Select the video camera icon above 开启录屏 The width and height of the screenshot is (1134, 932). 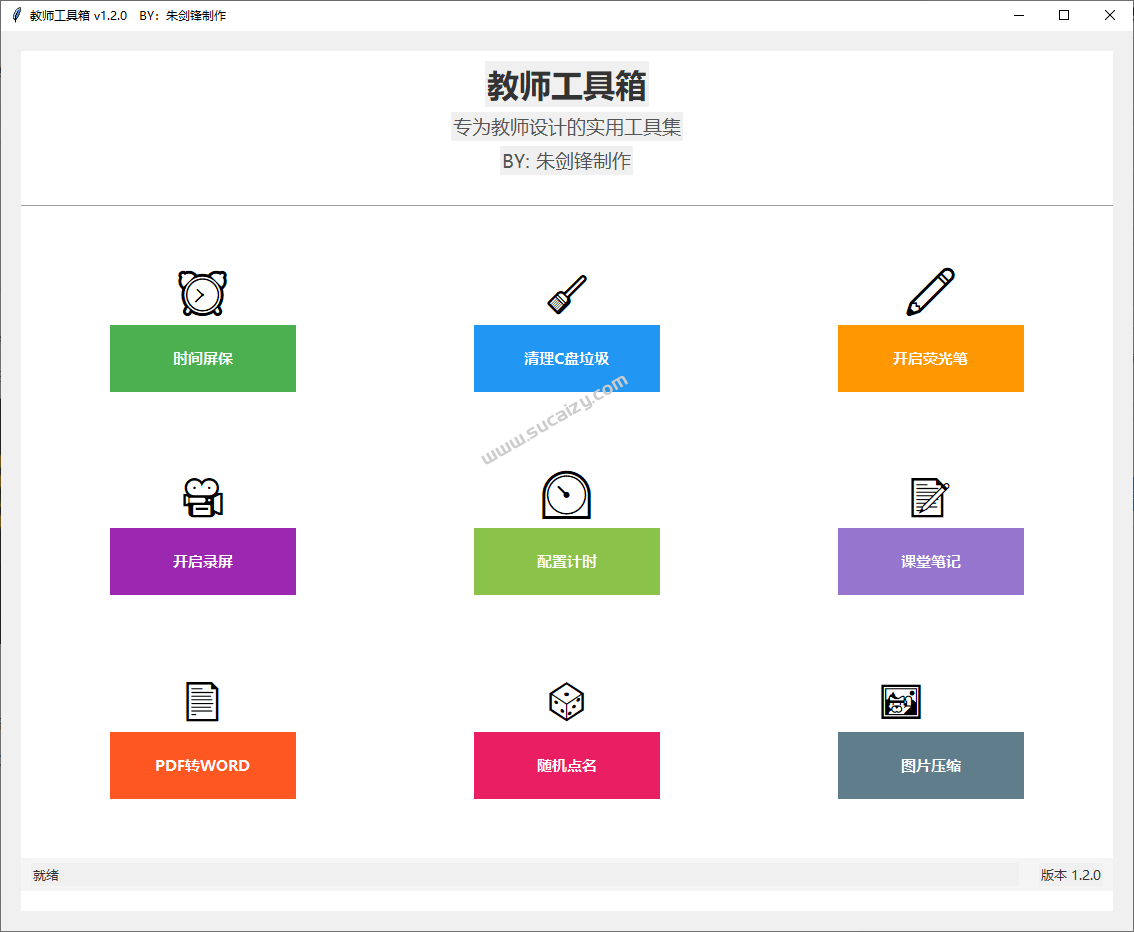(x=202, y=495)
